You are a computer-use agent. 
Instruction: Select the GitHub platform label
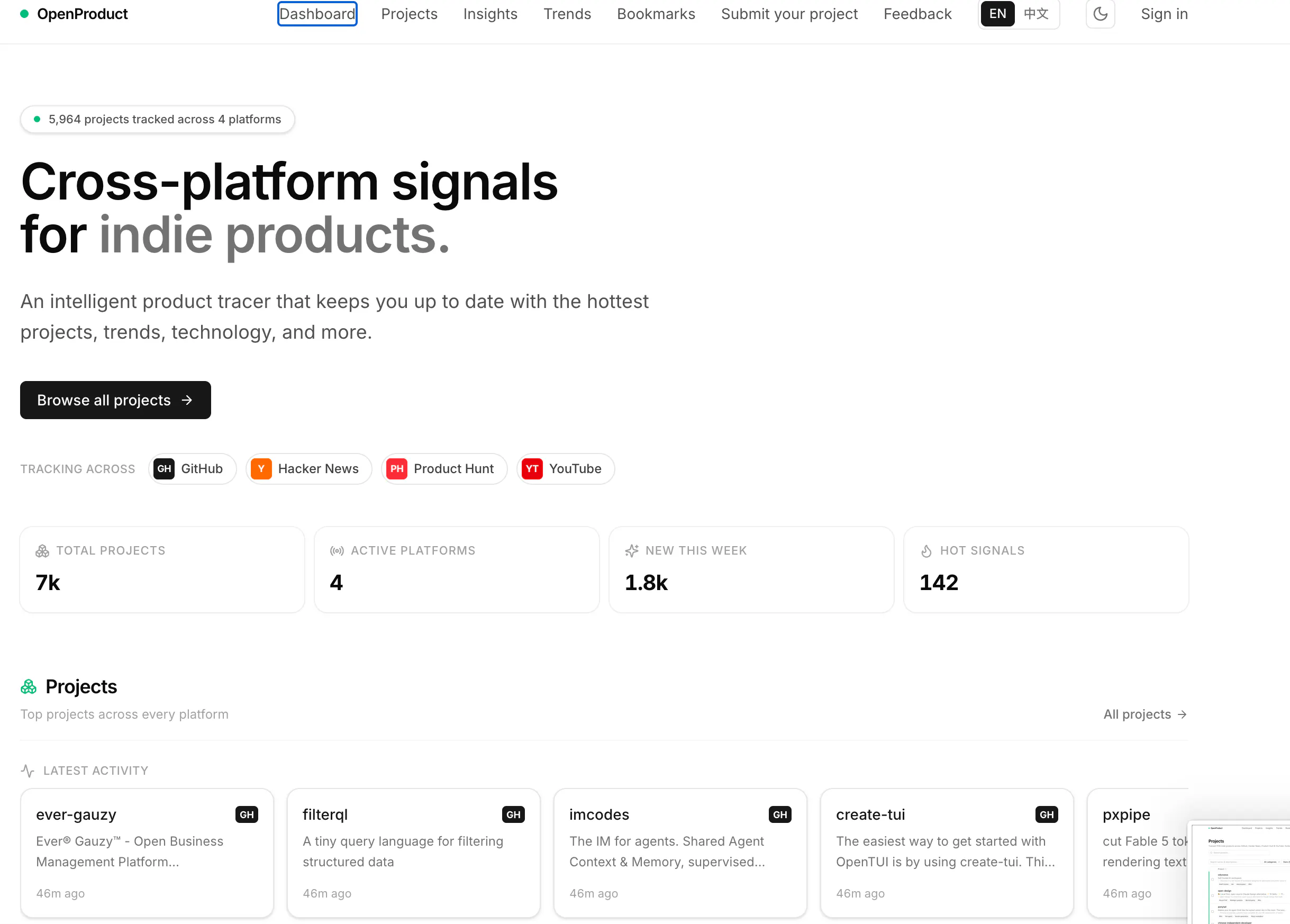[202, 469]
